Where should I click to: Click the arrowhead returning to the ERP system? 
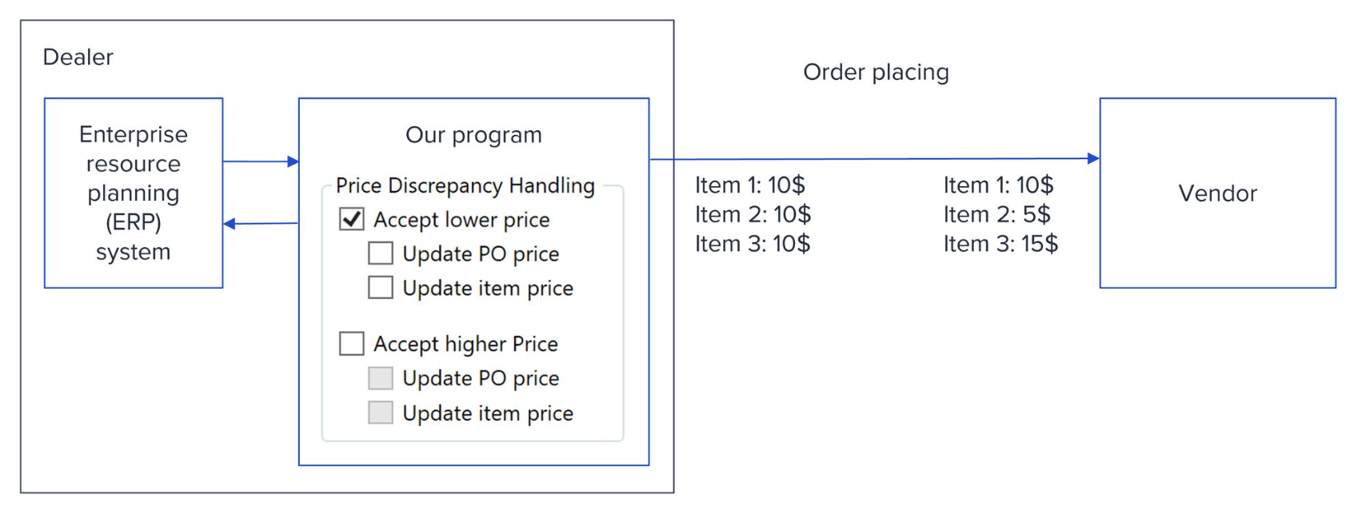[230, 224]
